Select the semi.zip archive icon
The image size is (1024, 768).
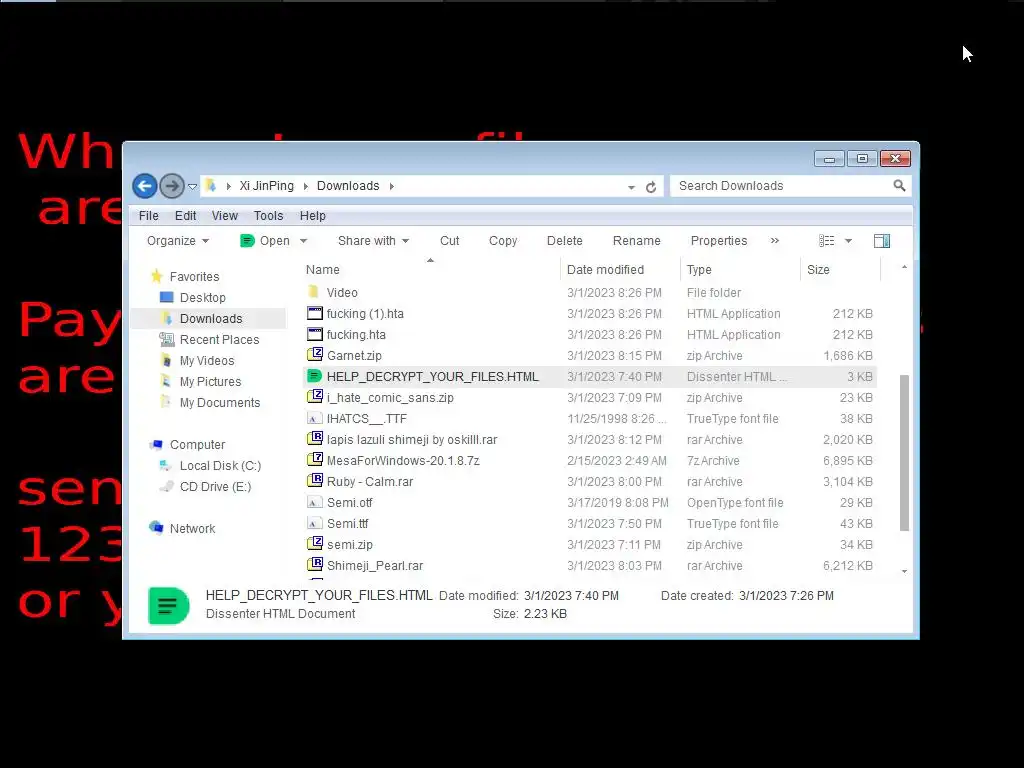point(315,543)
